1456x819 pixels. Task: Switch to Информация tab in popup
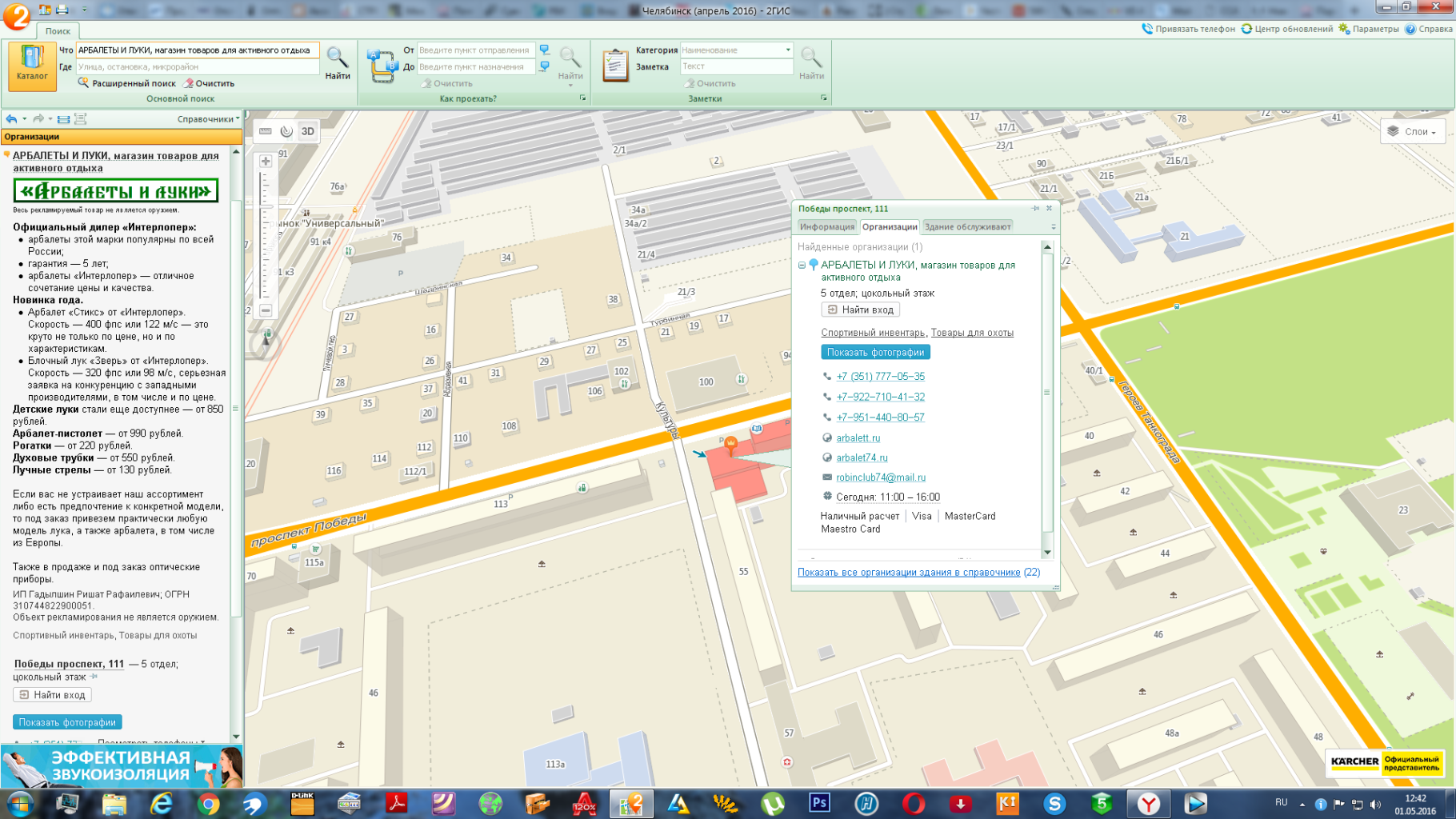pos(827,227)
